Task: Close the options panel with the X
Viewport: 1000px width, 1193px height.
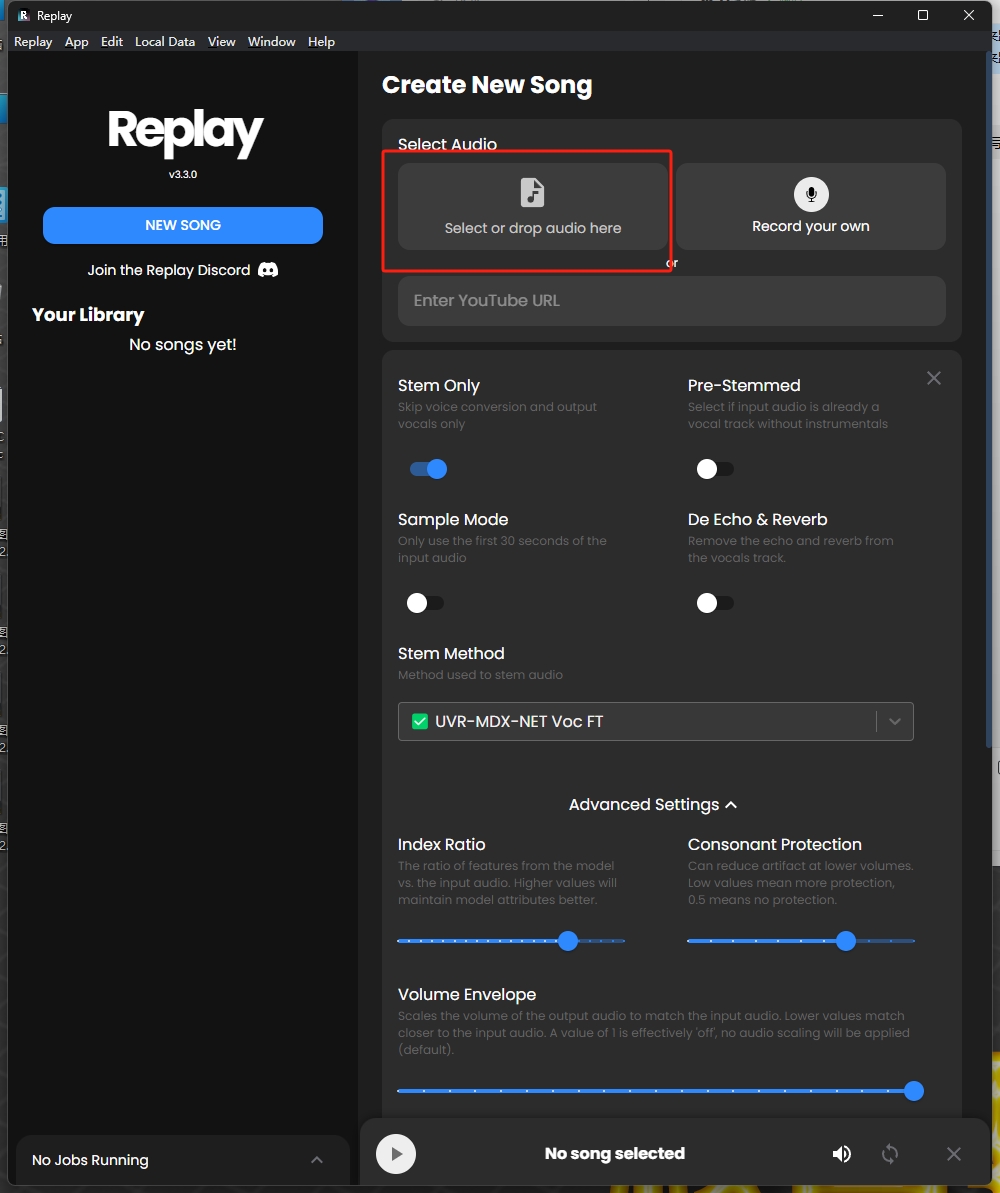Action: (934, 378)
